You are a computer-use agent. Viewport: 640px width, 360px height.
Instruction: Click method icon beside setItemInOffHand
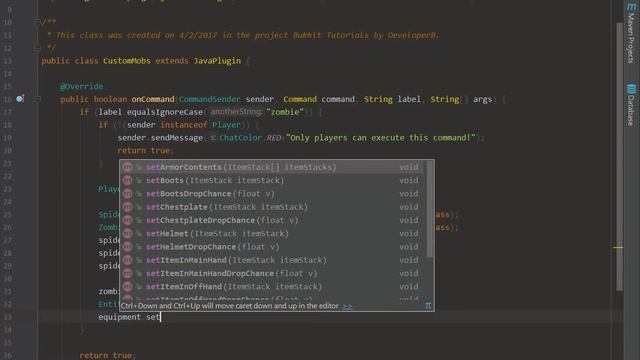[x=127, y=287]
